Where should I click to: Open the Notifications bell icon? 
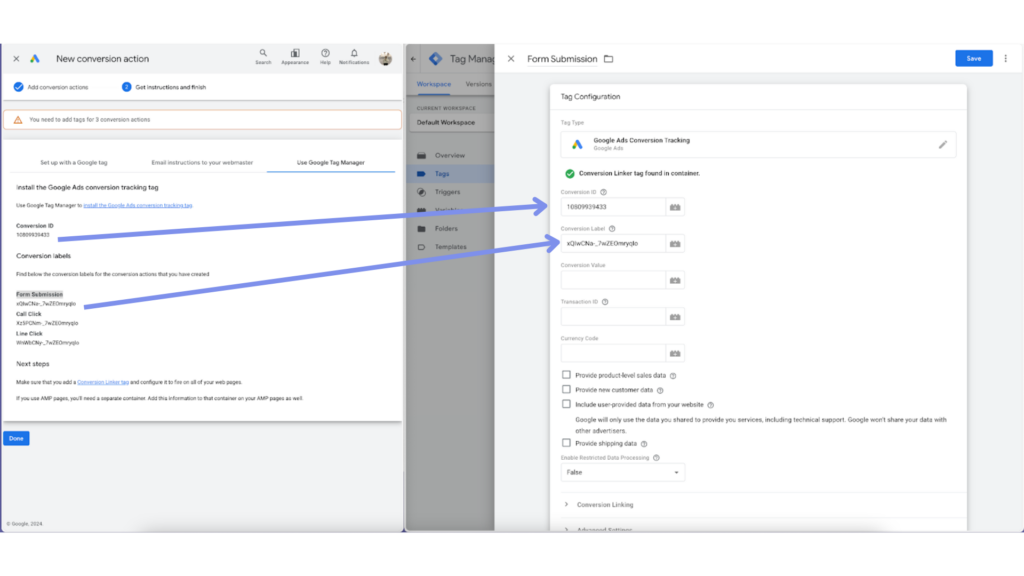[x=354, y=57]
